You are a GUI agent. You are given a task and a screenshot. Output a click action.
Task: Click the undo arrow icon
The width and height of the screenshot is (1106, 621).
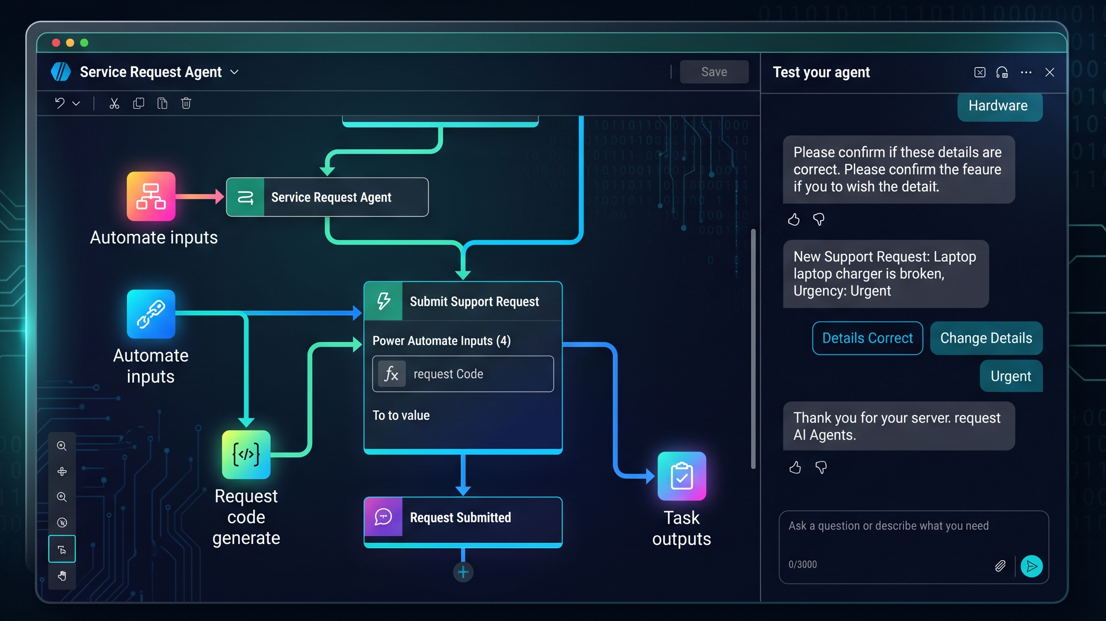(x=59, y=103)
